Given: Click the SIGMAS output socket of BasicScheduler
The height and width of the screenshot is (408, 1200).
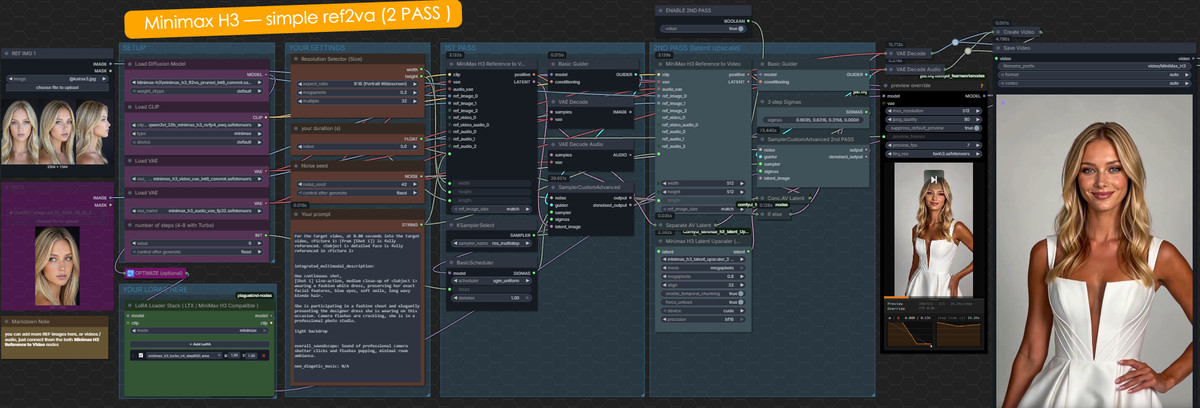Looking at the screenshot, I should [x=535, y=272].
